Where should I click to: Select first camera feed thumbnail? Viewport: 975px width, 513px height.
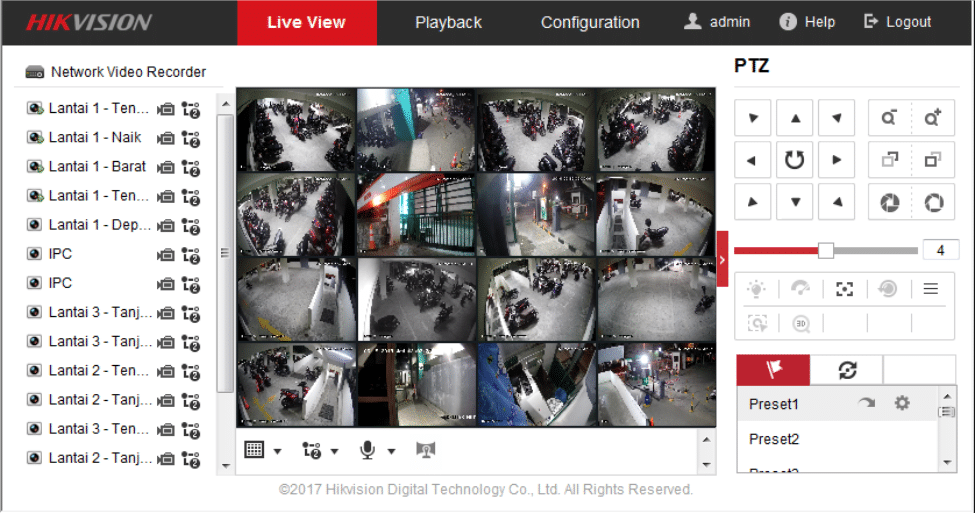pos(296,129)
